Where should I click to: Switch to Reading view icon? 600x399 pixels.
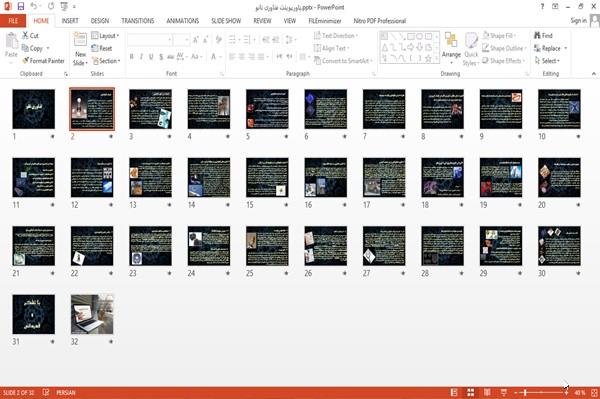click(x=487, y=392)
